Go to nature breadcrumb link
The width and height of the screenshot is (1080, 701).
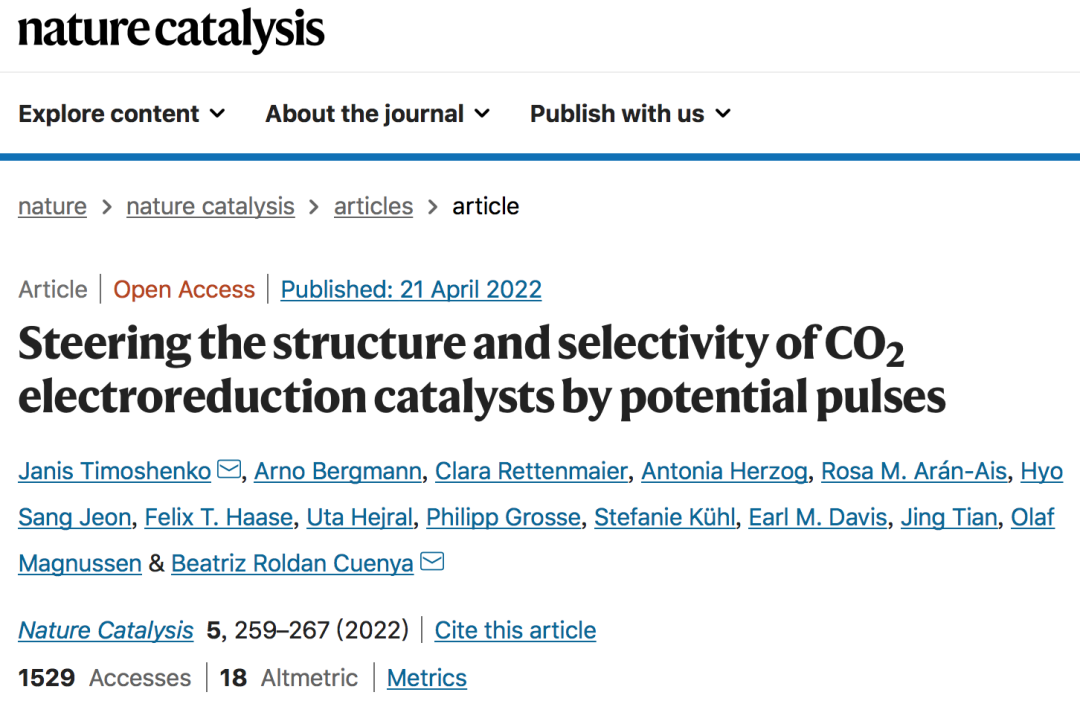point(52,206)
